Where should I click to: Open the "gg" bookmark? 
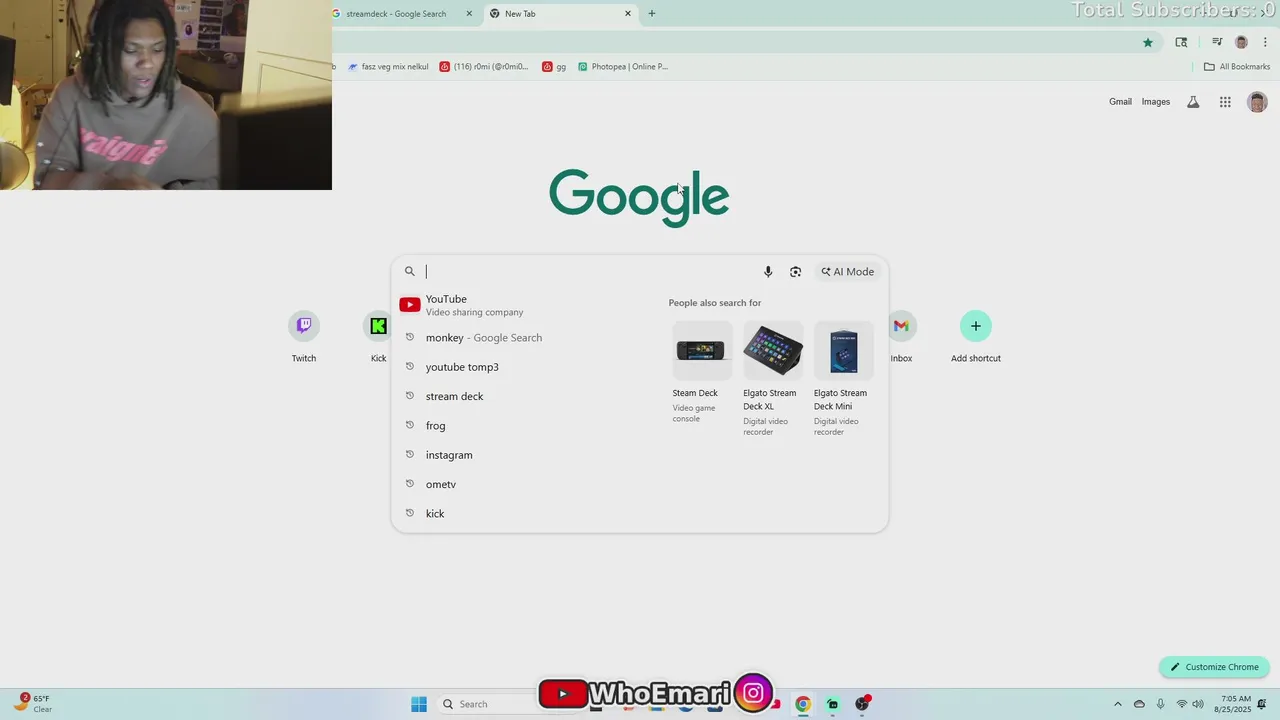point(554,67)
